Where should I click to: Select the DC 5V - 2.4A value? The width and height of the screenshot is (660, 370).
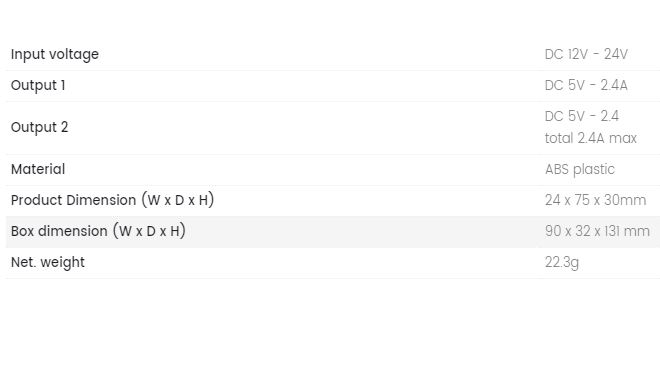pos(586,85)
